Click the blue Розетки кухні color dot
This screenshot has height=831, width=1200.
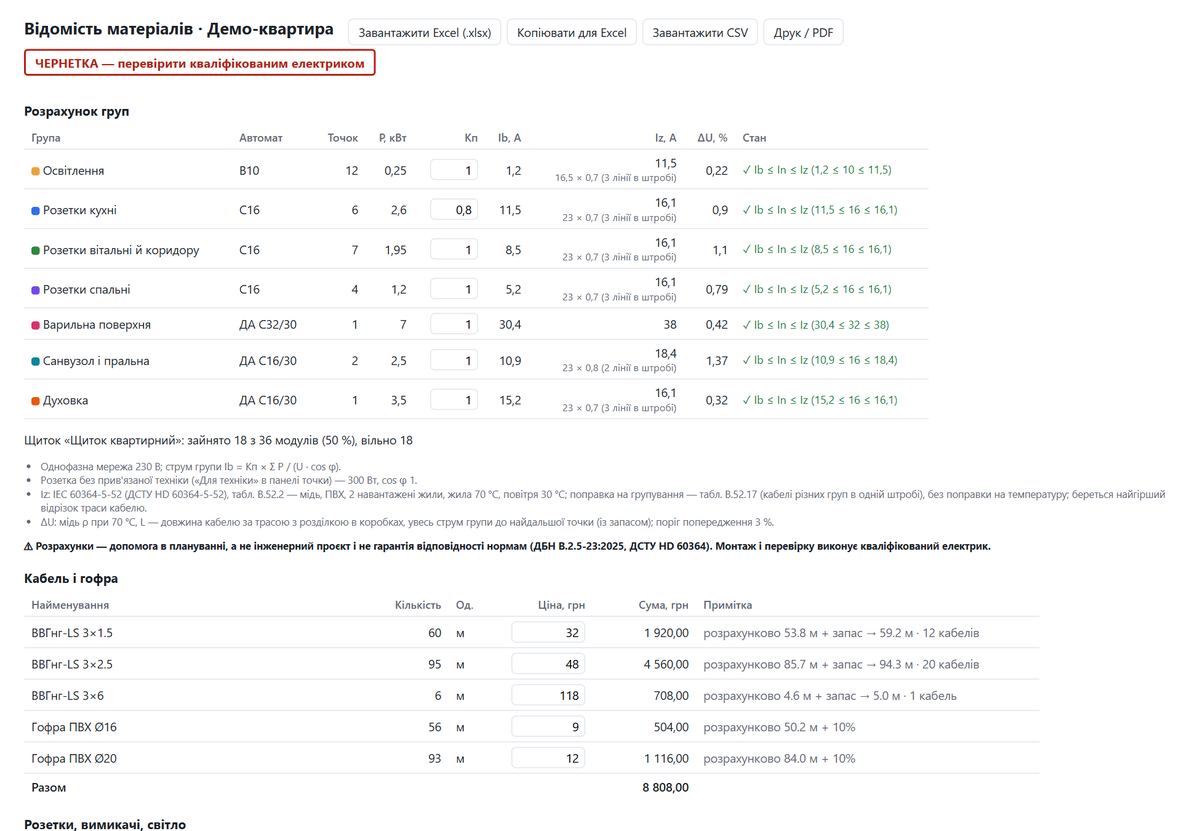[x=36, y=211]
